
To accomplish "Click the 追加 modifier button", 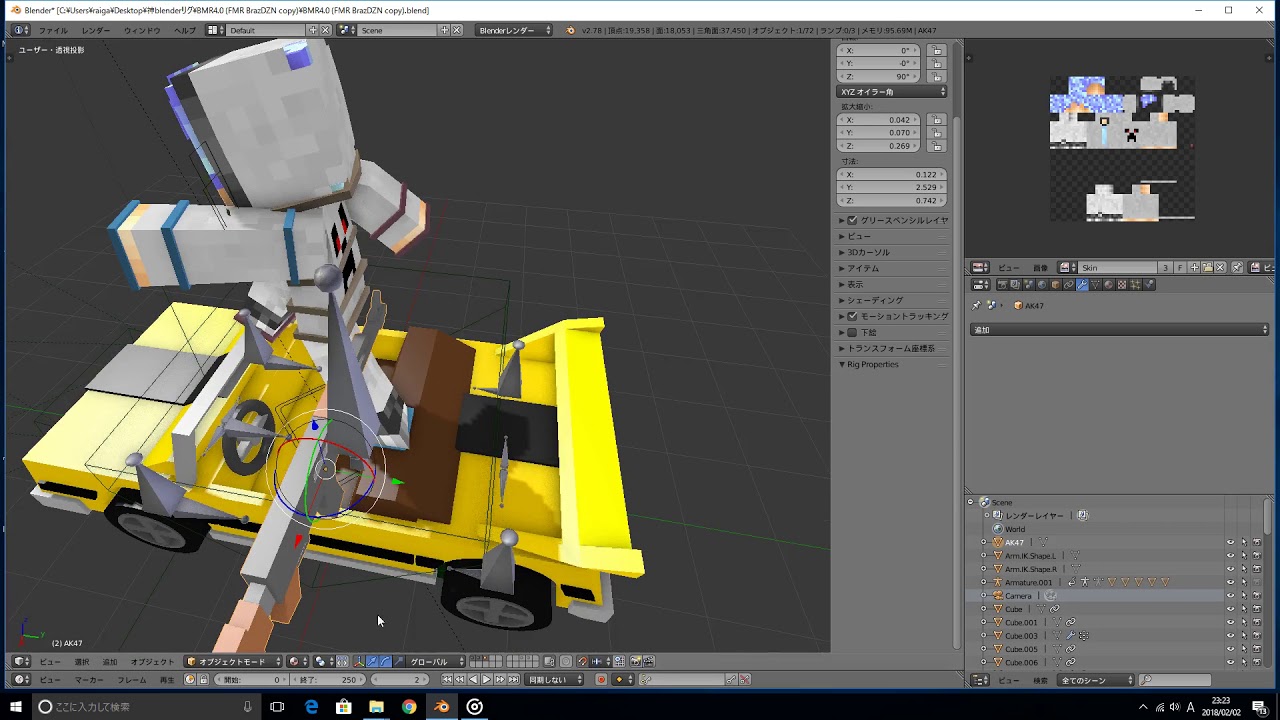I will pos(1118,329).
